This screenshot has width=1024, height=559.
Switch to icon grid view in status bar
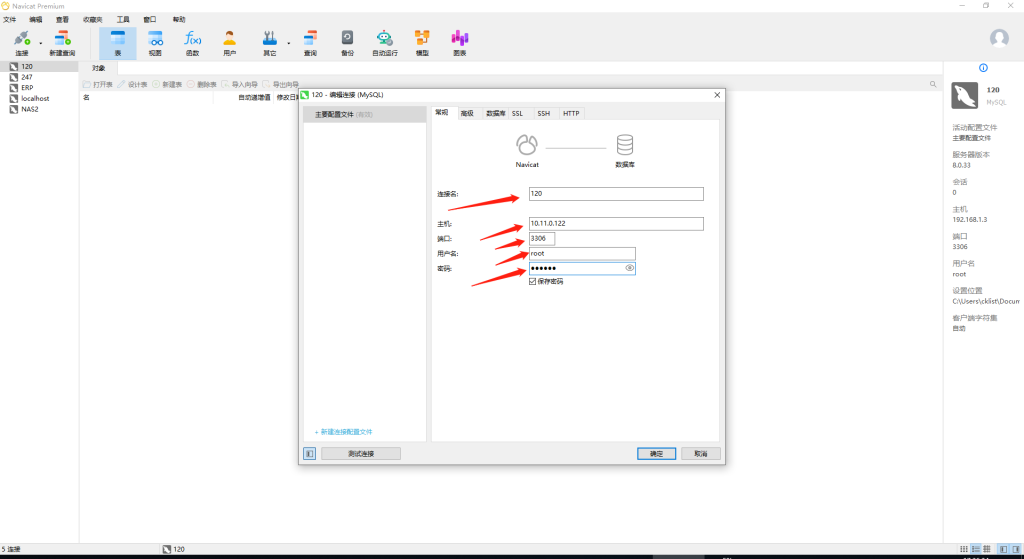tap(964, 550)
